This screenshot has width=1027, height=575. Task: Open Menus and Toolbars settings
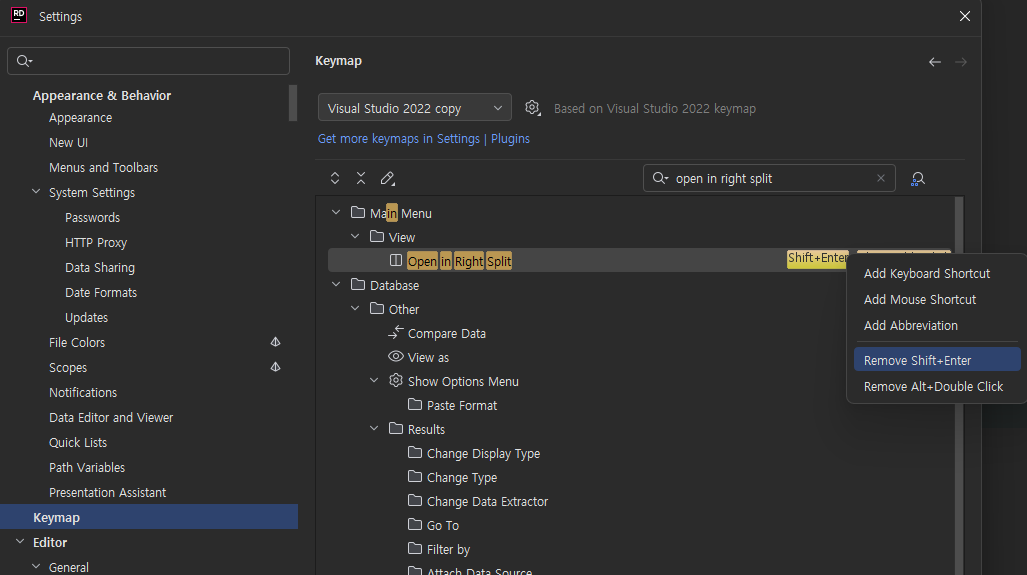pos(103,168)
